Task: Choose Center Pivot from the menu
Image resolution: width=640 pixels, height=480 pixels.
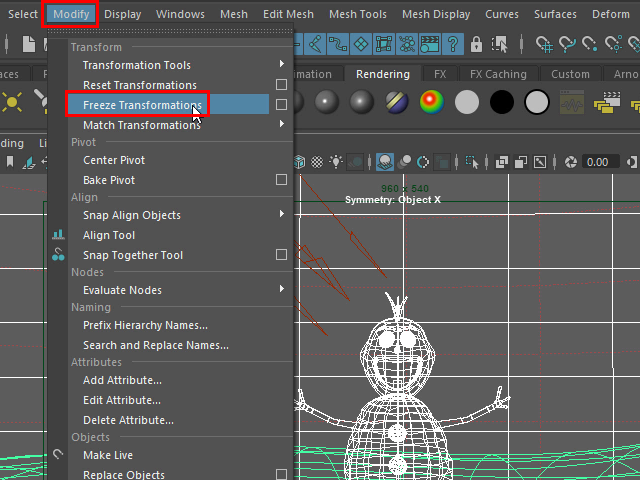Action: point(114,160)
